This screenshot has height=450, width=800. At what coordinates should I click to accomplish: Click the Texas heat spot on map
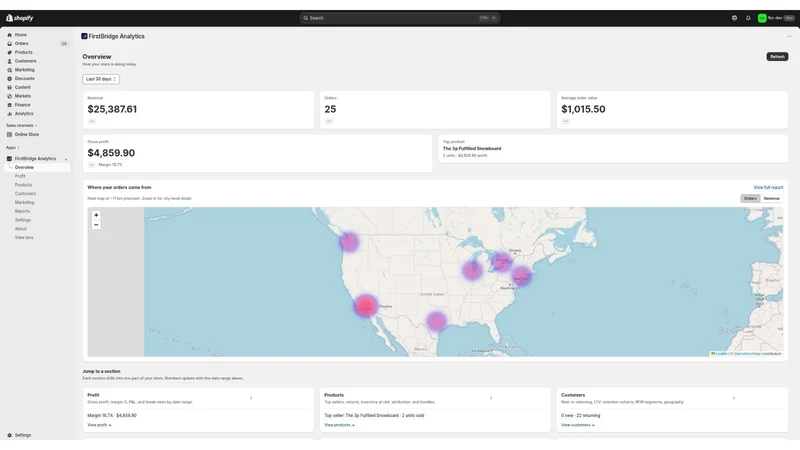(436, 321)
